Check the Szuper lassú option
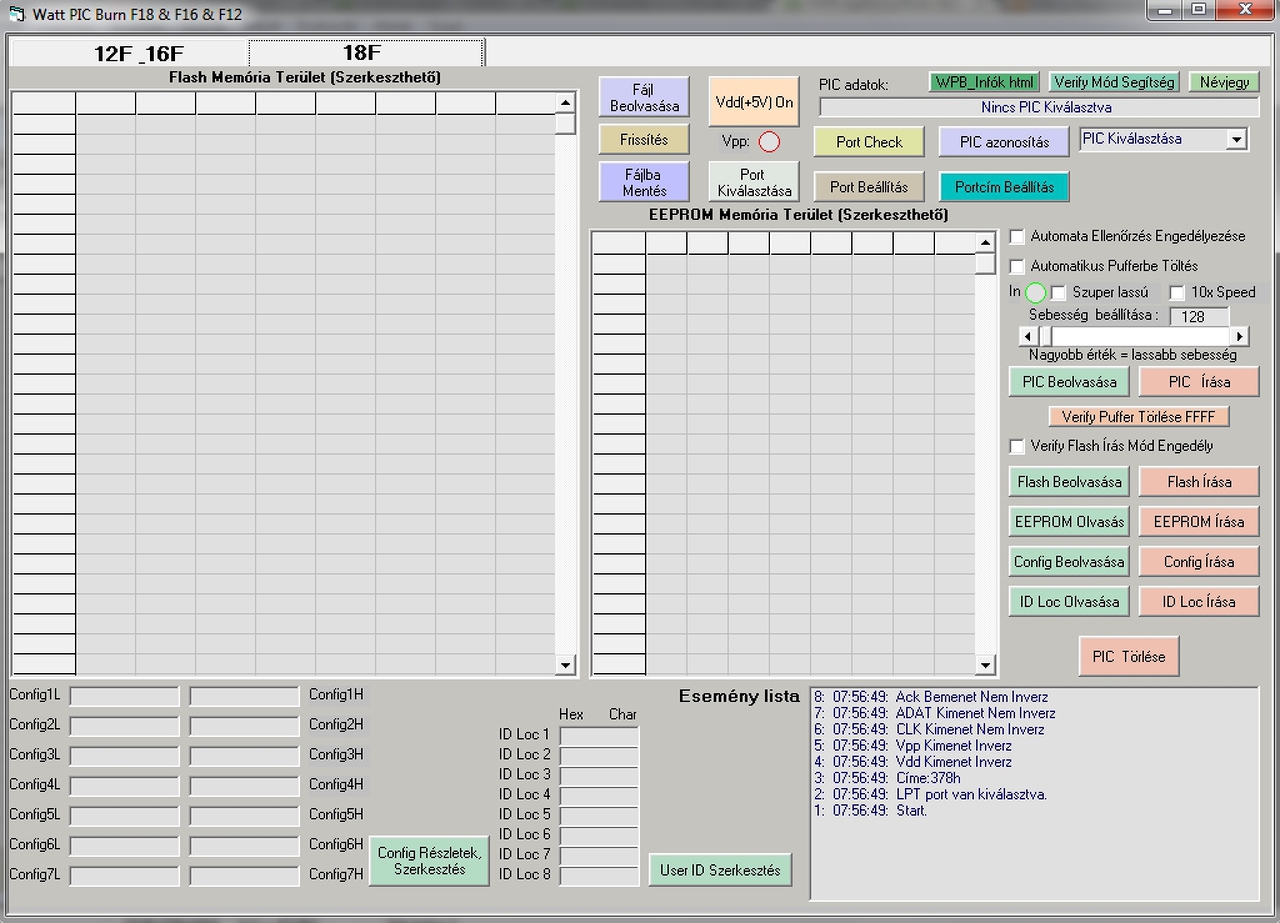1280x923 pixels. pos(1058,293)
